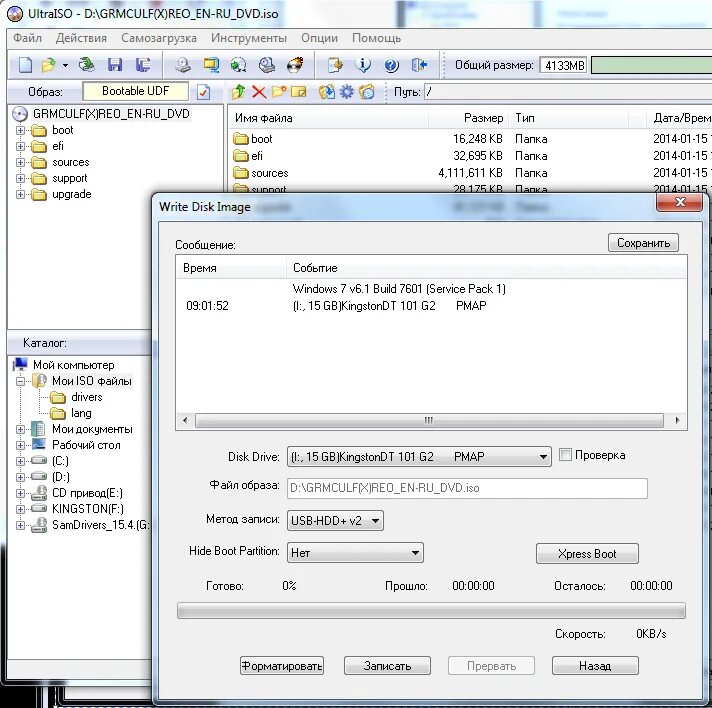The height and width of the screenshot is (708, 712).
Task: Click the Save floppy disk icon
Action: tap(114, 65)
